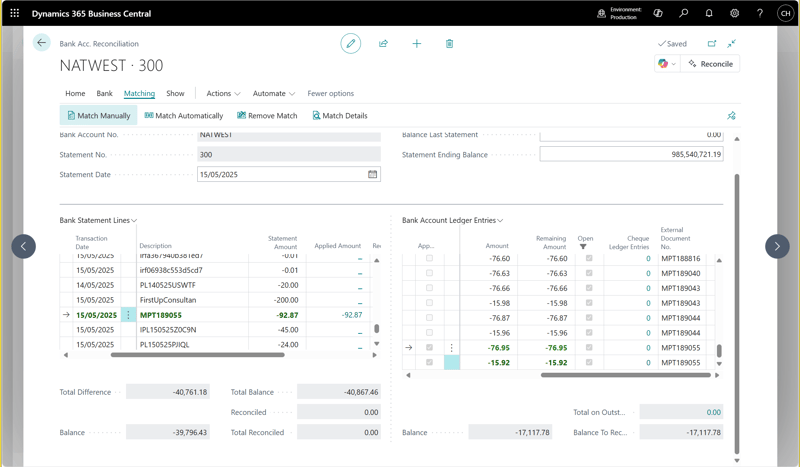Open the Show menu tab
The image size is (800, 467).
[175, 93]
